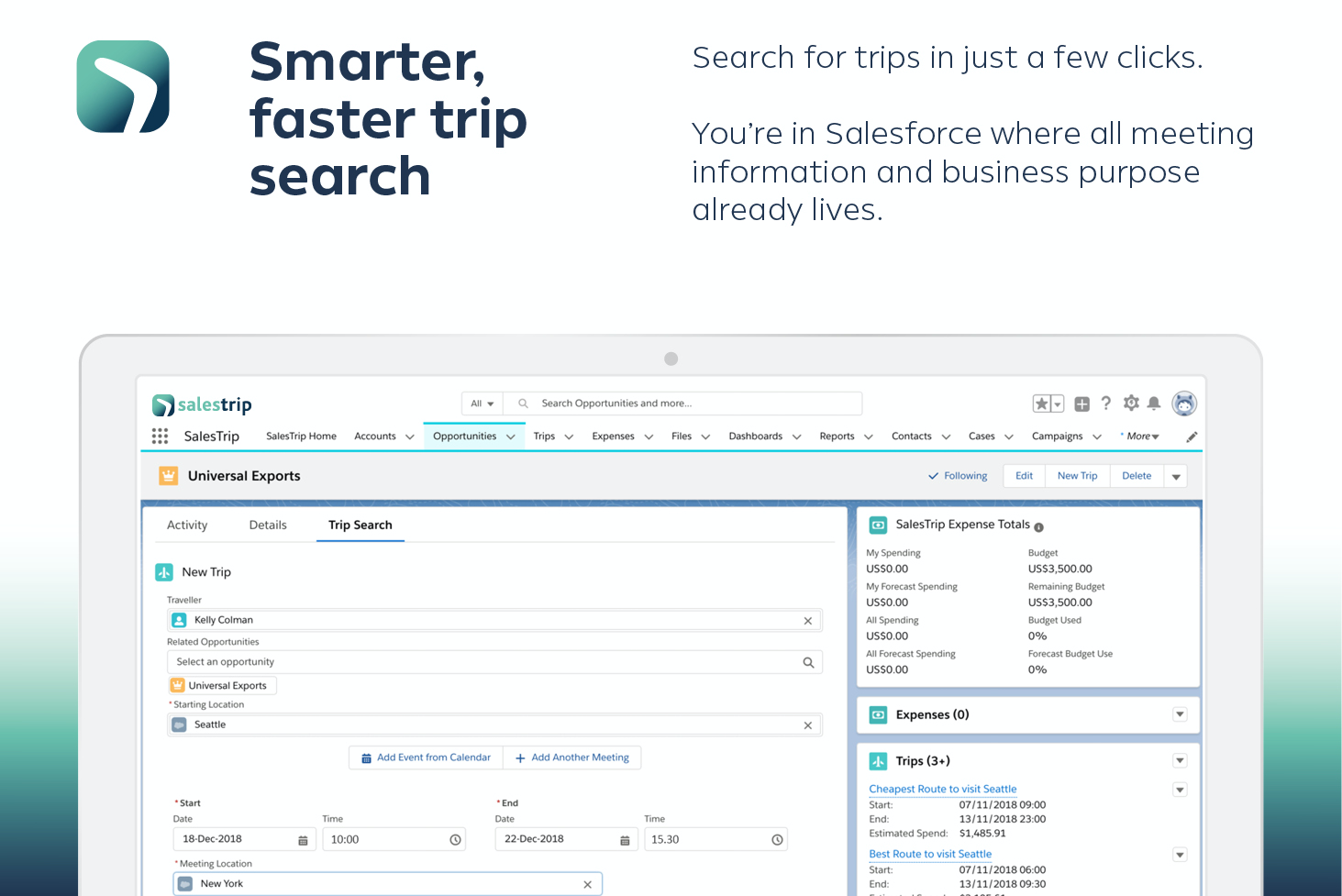Open the Dashboards navigation tab
Viewport: 1342px width, 896px height.
click(x=756, y=437)
